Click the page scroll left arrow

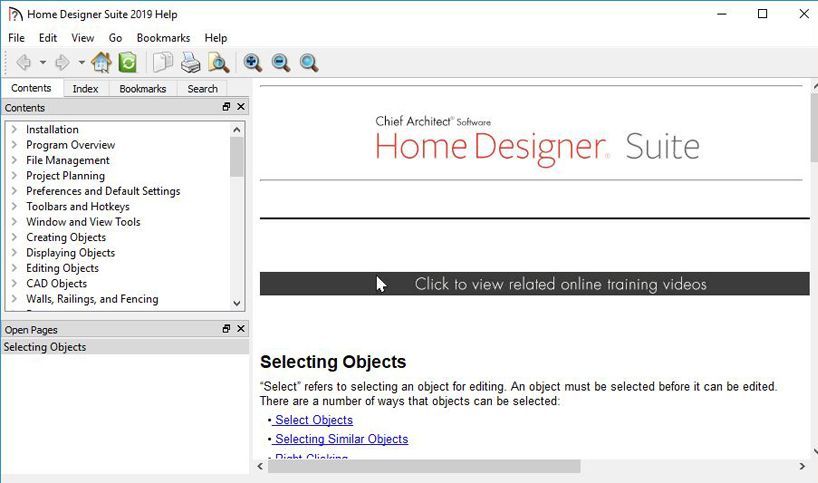260,466
